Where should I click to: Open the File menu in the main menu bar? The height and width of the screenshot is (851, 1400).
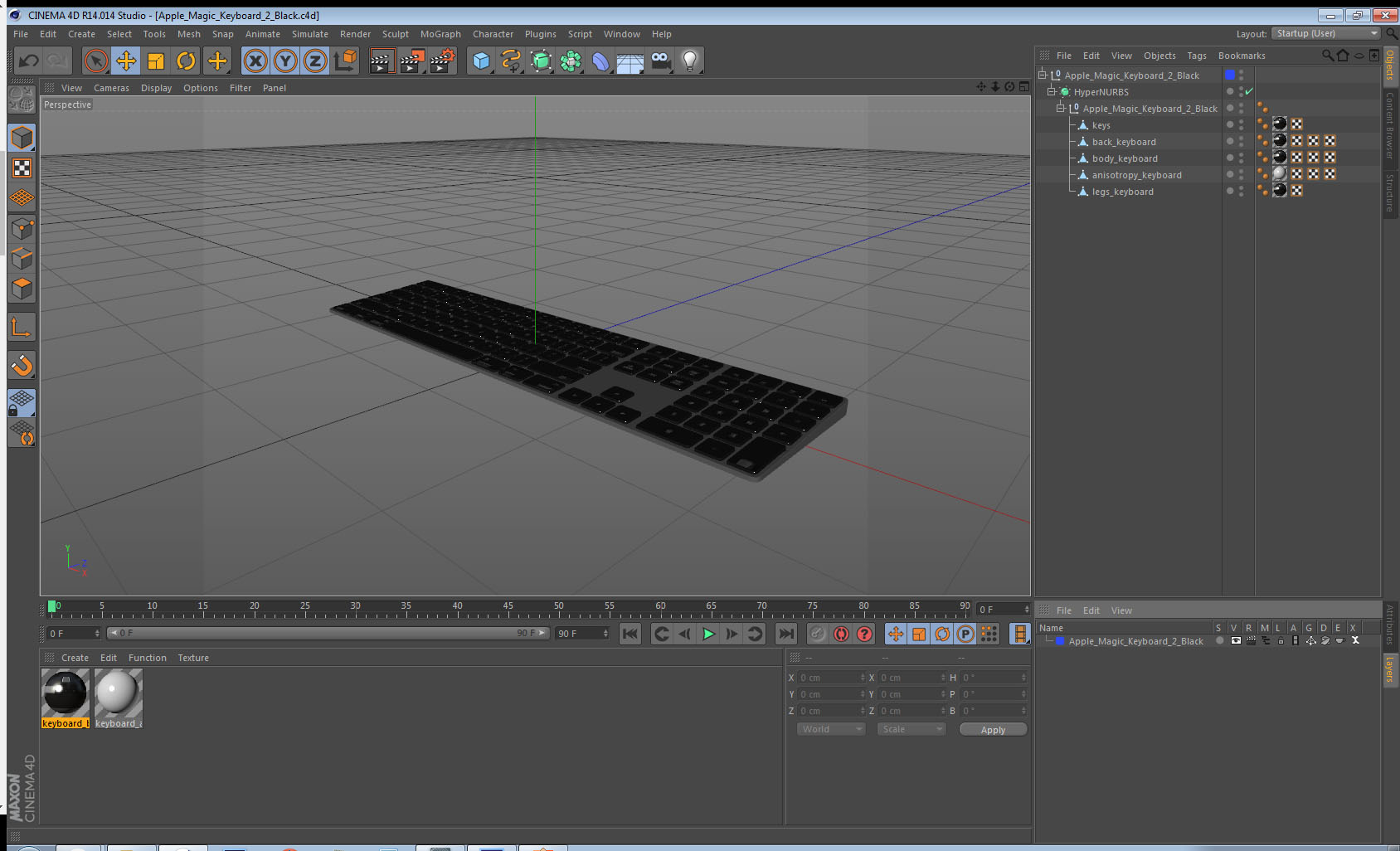(21, 34)
